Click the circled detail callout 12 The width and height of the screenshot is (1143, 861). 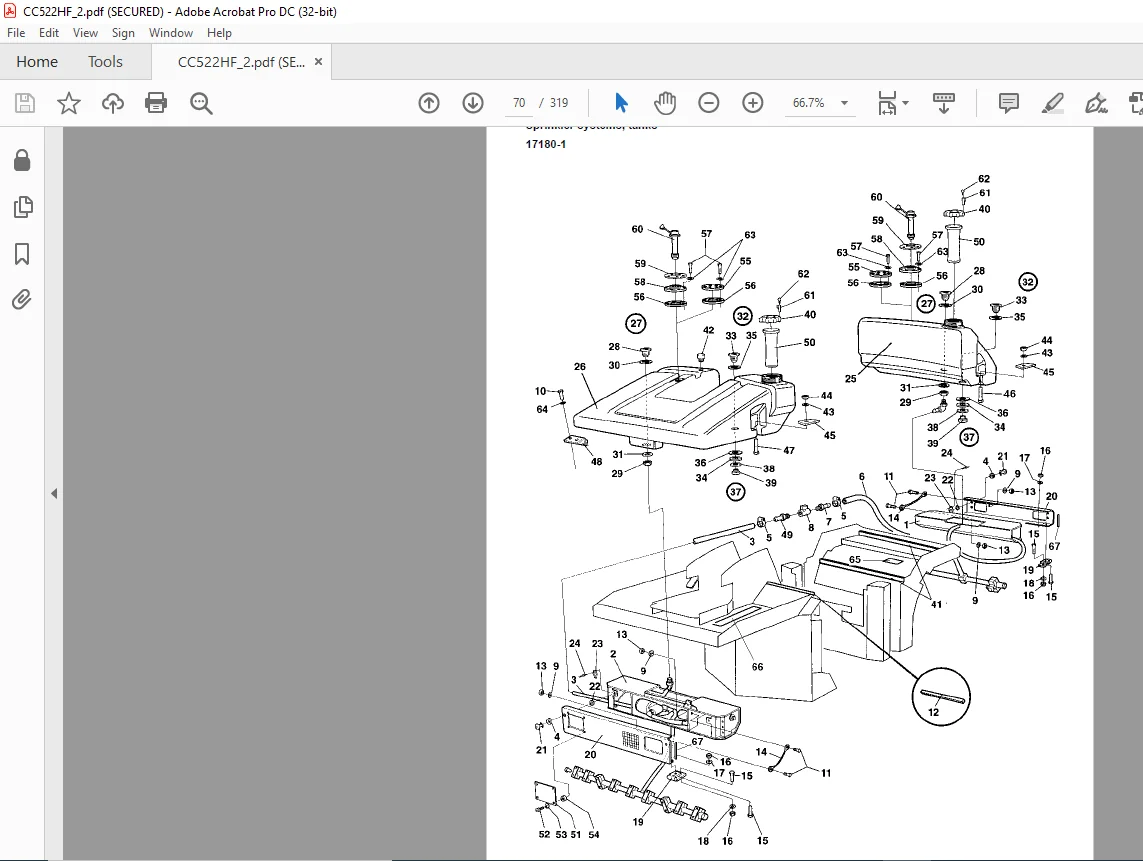(x=941, y=697)
